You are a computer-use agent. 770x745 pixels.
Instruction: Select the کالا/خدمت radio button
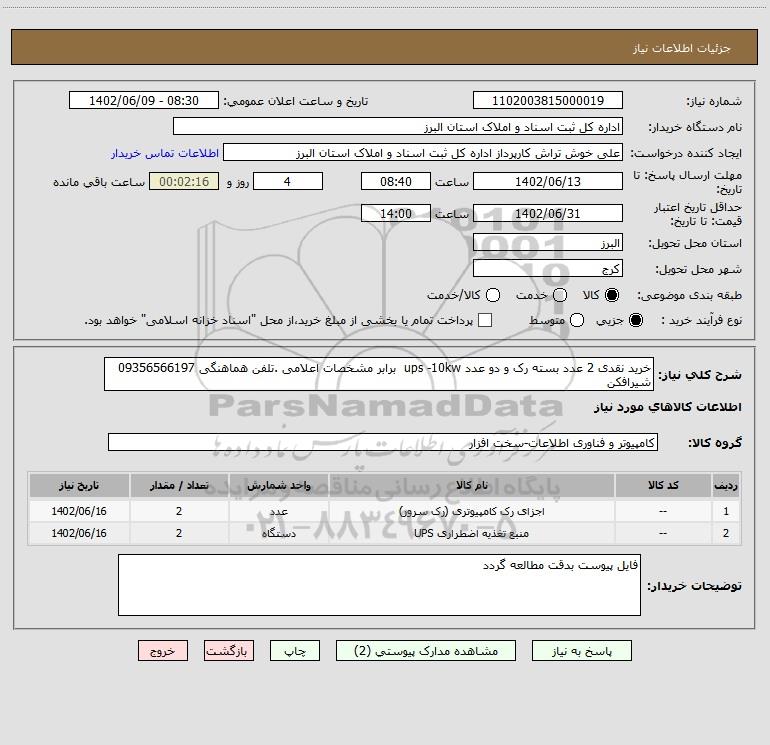pyautogui.click(x=493, y=295)
